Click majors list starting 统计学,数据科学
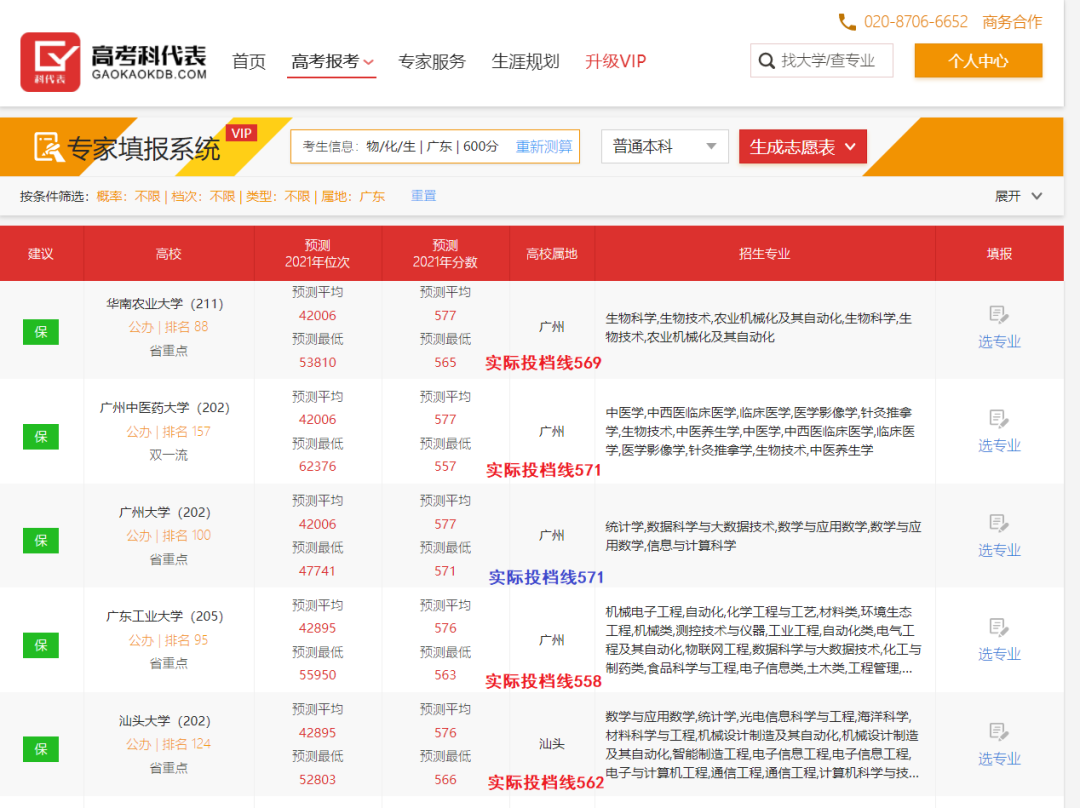This screenshot has width=1080, height=808. coord(763,536)
